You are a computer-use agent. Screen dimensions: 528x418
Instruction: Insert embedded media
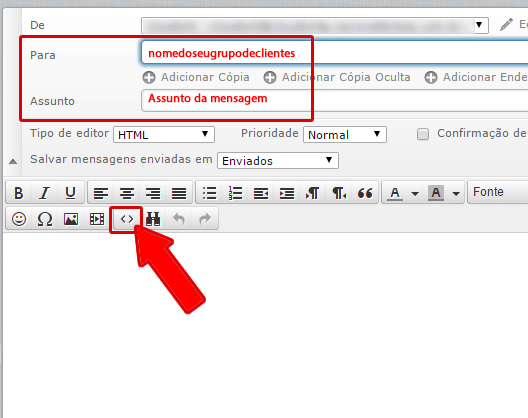(x=97, y=219)
